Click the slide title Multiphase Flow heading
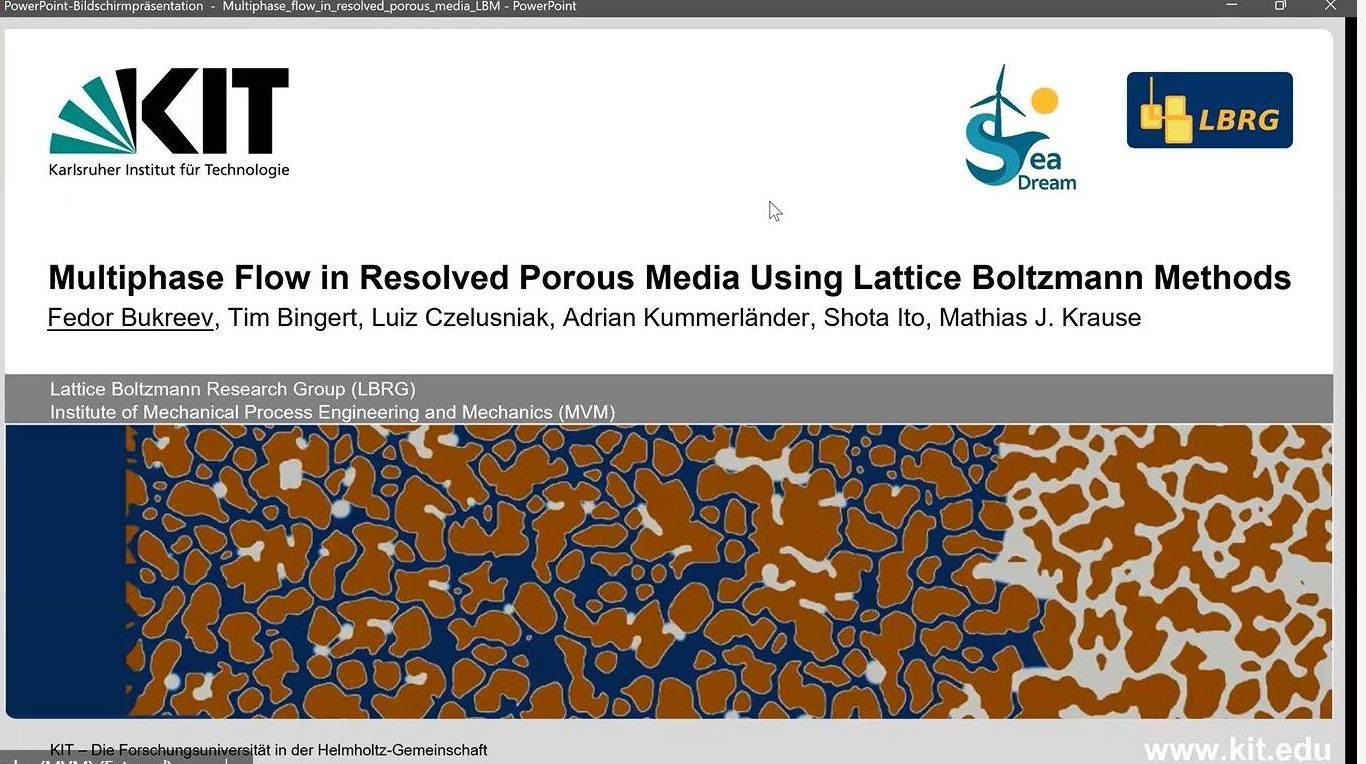 [x=669, y=277]
